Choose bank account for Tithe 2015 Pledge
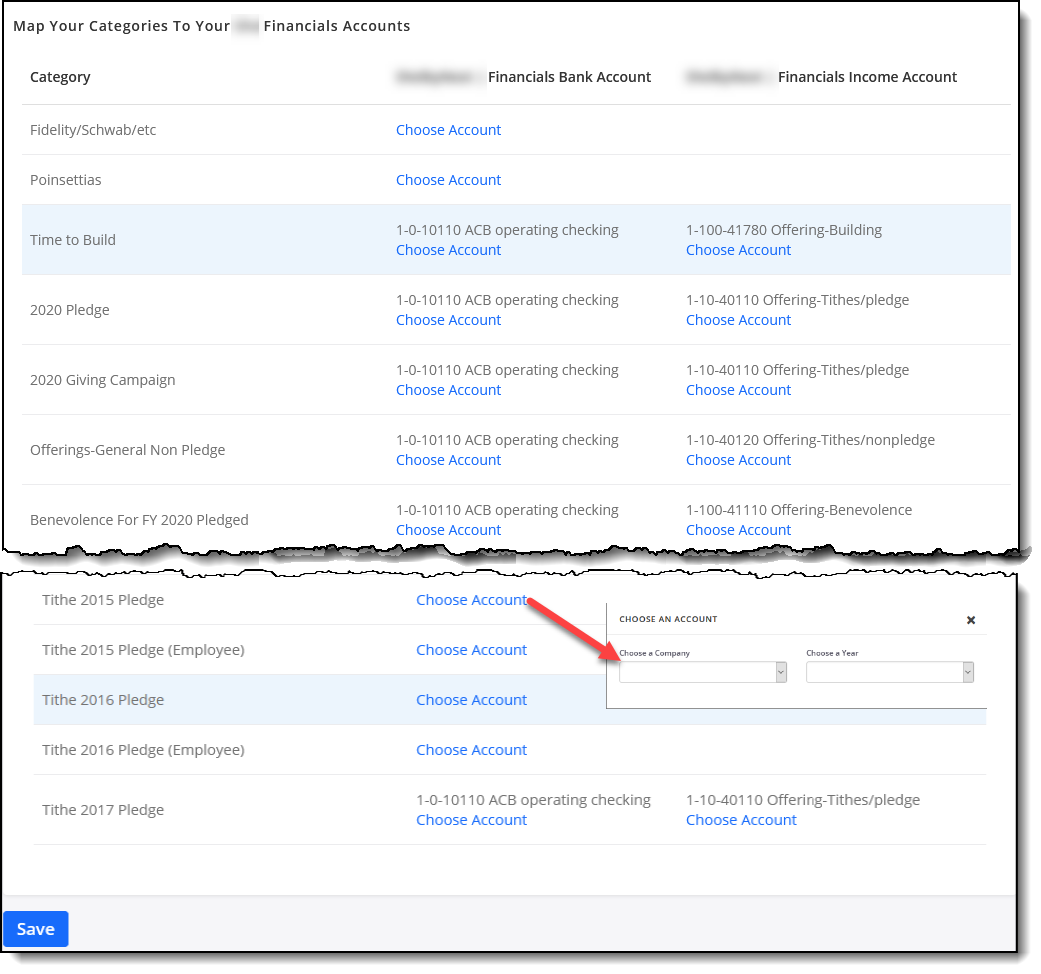 coord(471,600)
